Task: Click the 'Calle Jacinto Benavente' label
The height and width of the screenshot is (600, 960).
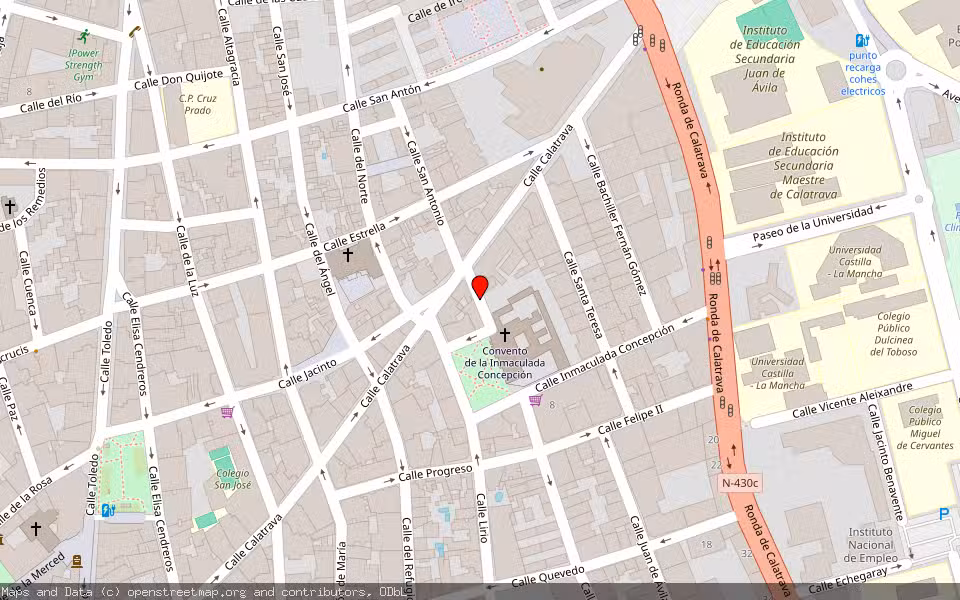Action: pos(885,462)
